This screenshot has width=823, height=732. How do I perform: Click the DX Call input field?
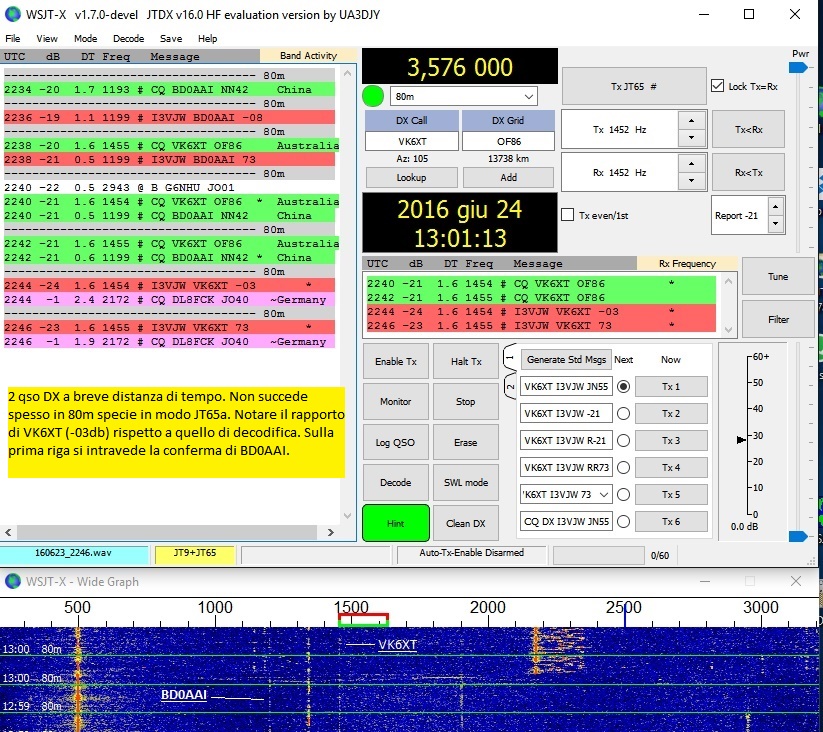[x=412, y=141]
